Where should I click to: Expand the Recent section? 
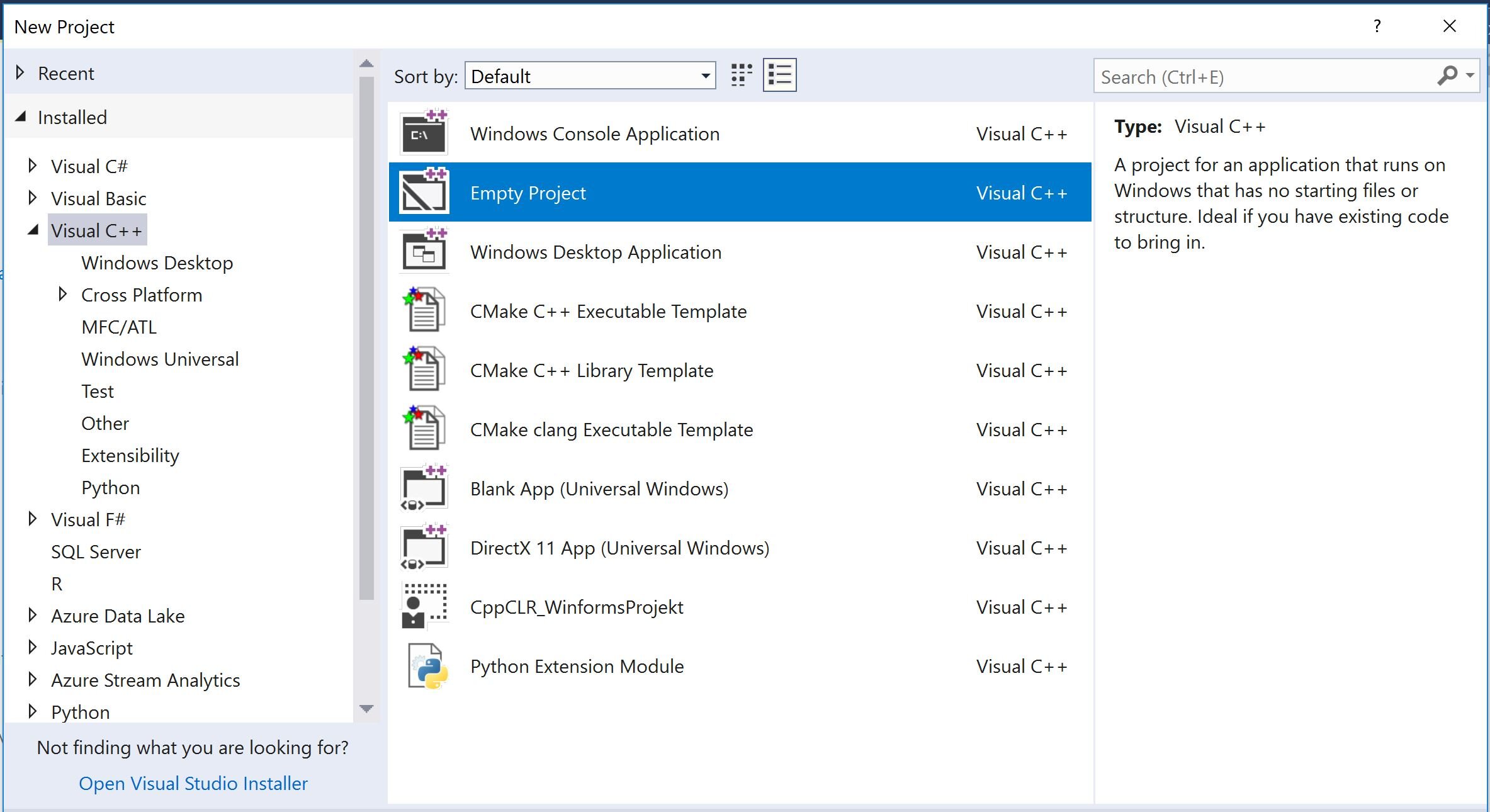click(20, 73)
